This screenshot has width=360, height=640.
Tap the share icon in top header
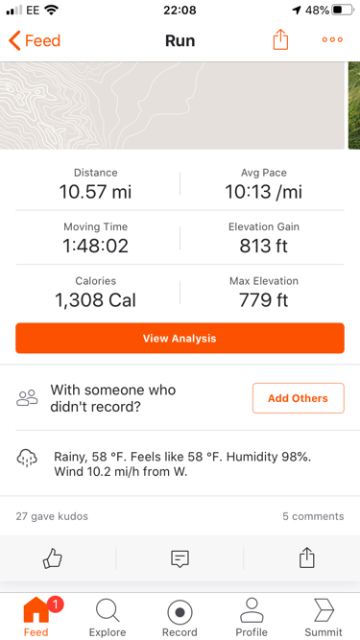click(x=280, y=40)
